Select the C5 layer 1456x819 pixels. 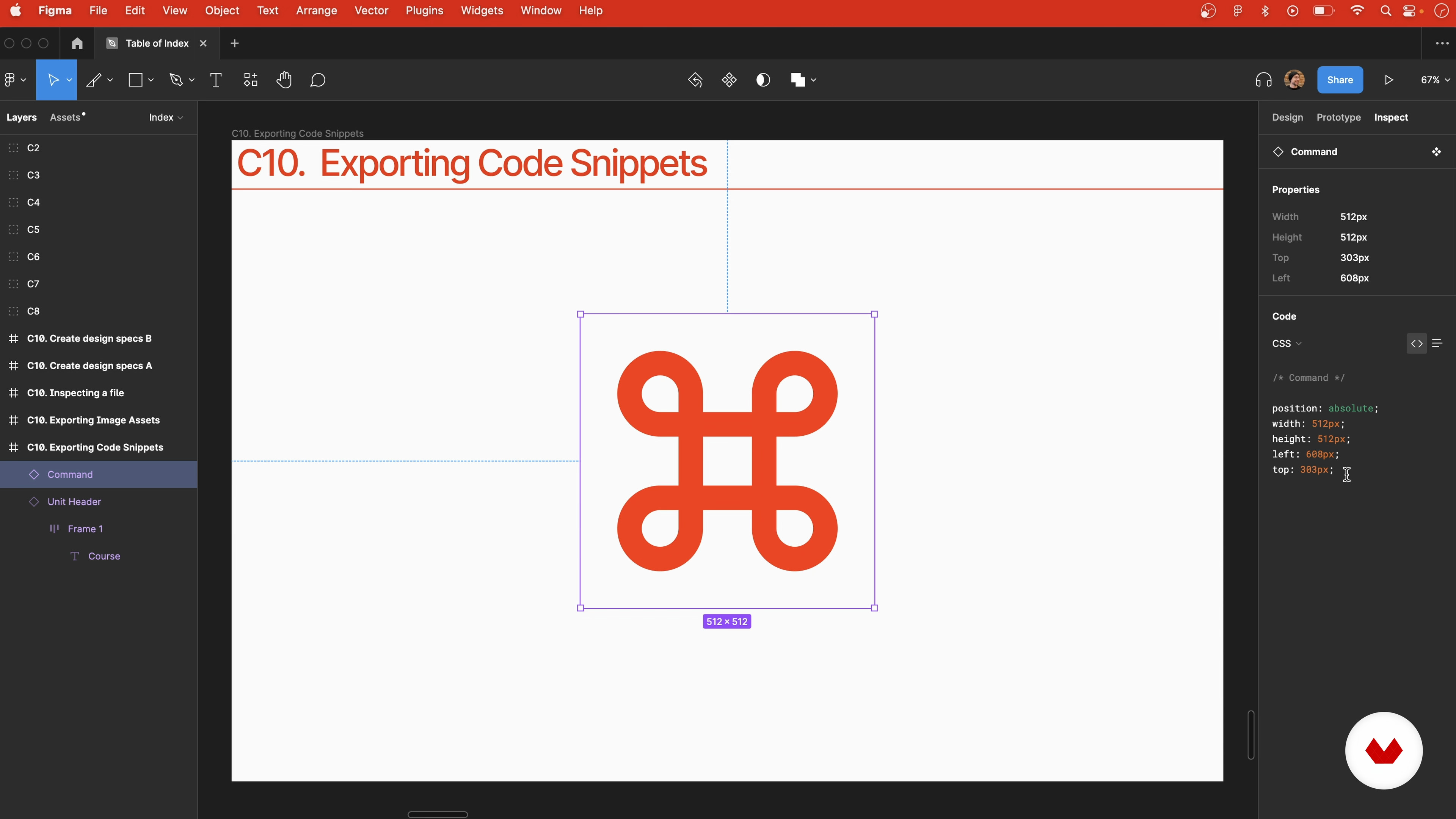pos(99,229)
